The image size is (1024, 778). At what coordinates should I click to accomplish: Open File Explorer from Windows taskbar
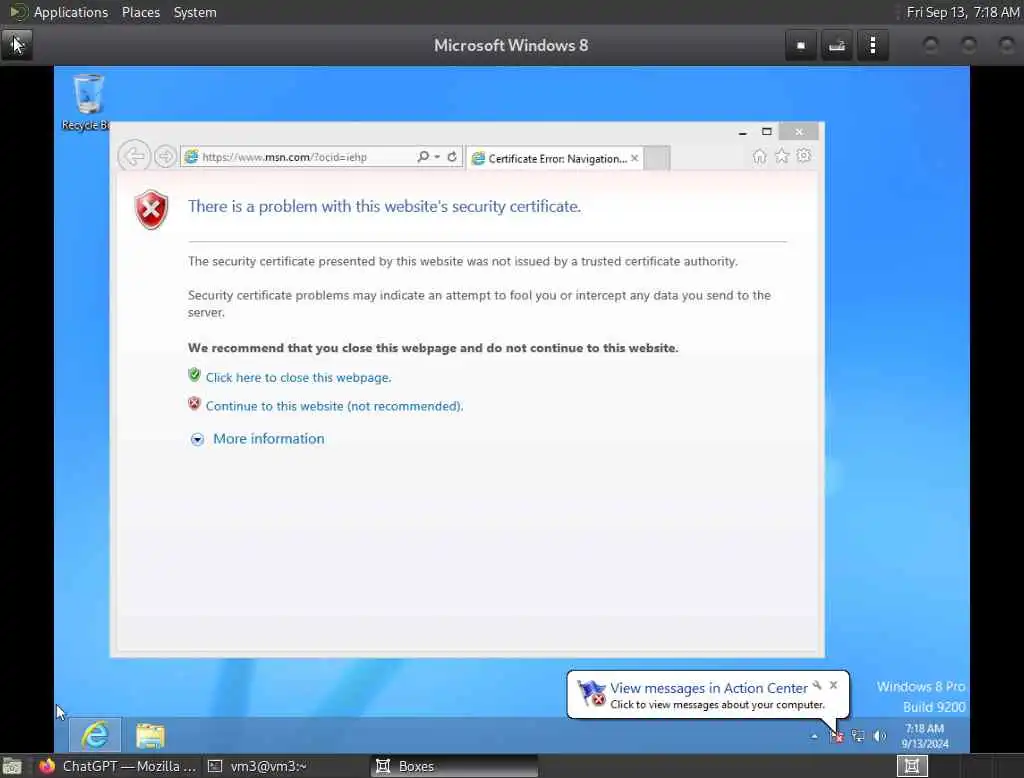150,736
